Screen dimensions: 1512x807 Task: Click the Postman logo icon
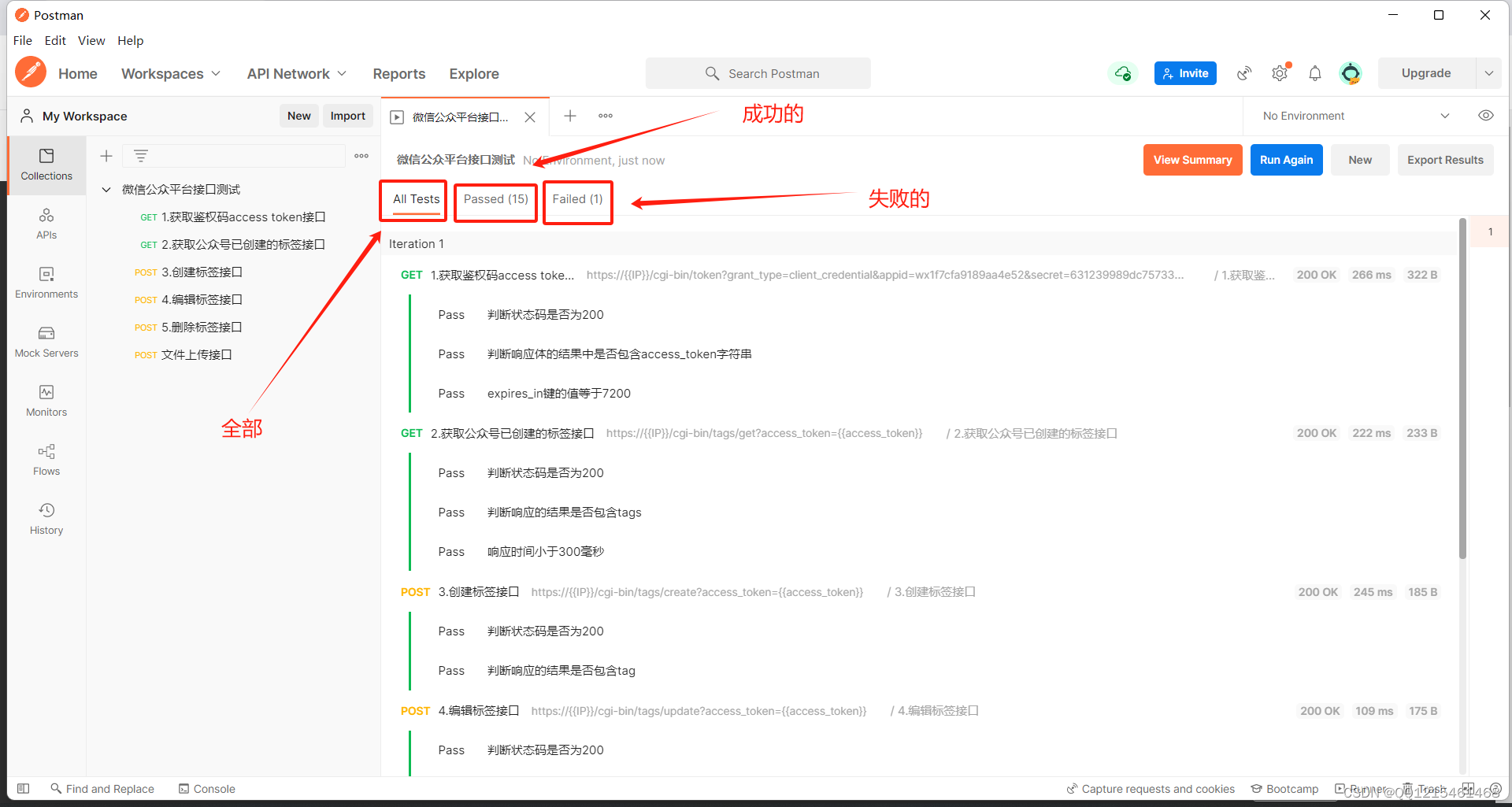[x=31, y=72]
